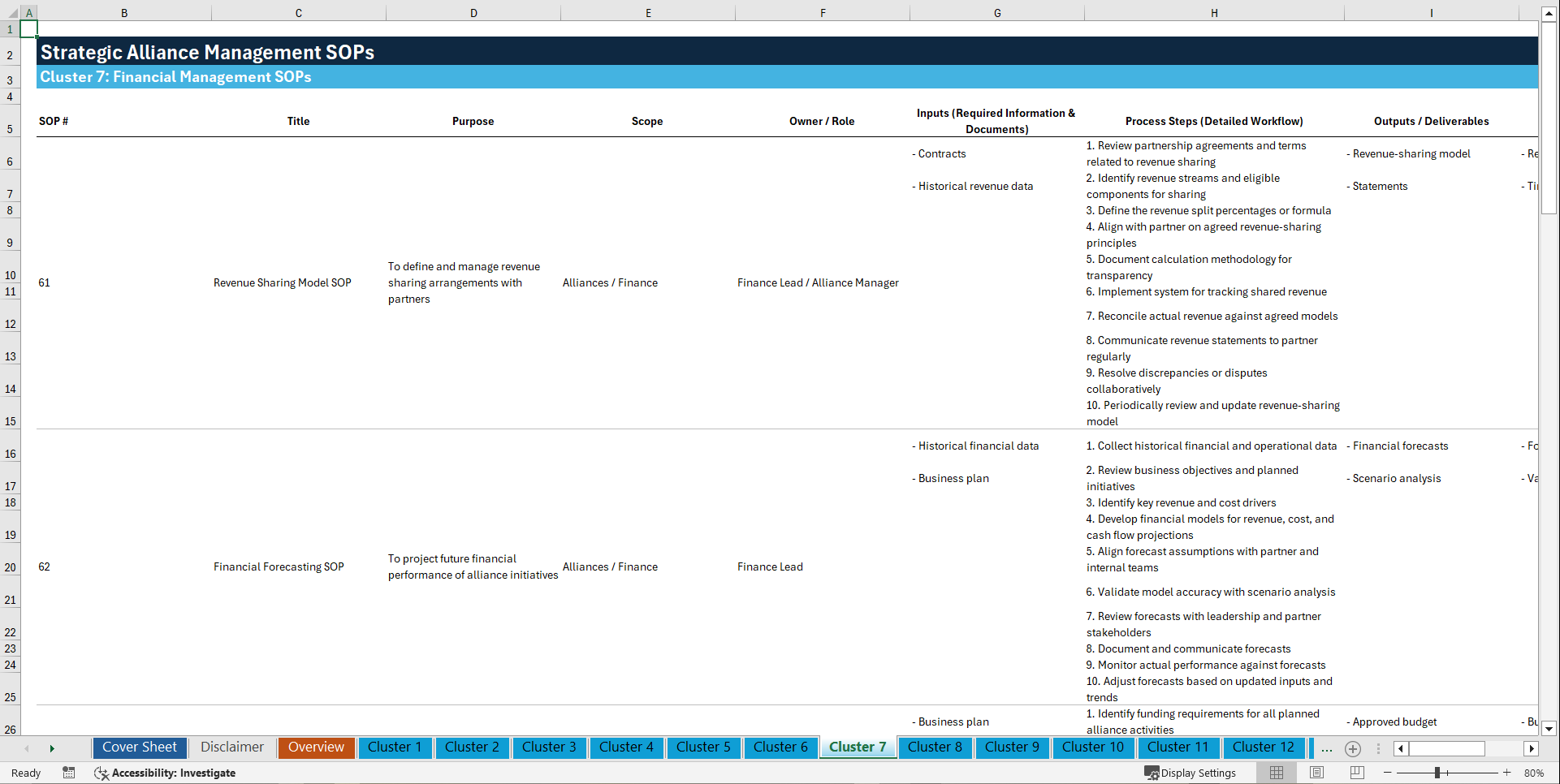Open the Overview sheet
Image resolution: width=1560 pixels, height=784 pixels.
[x=316, y=747]
